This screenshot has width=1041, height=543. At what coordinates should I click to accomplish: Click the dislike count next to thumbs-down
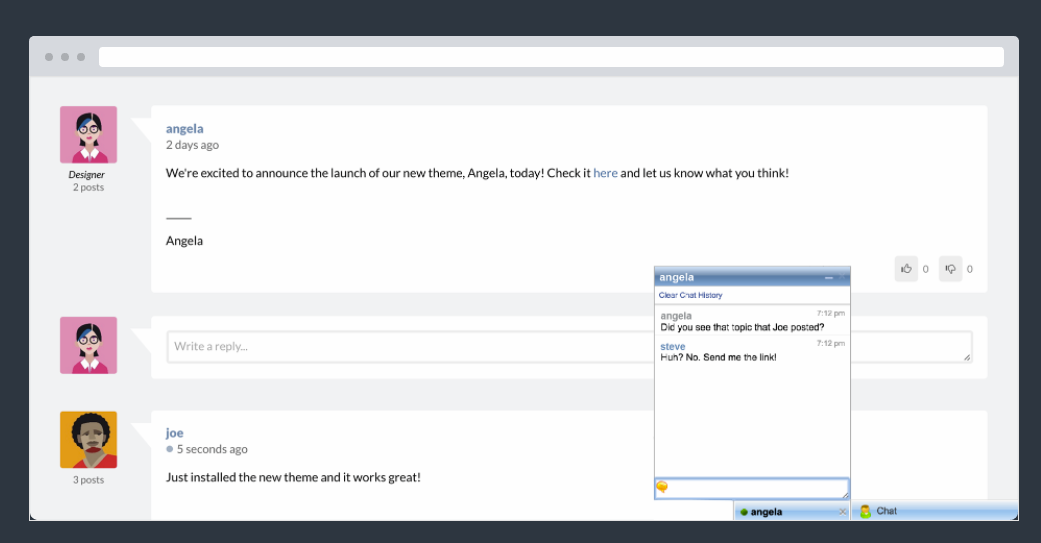point(969,270)
